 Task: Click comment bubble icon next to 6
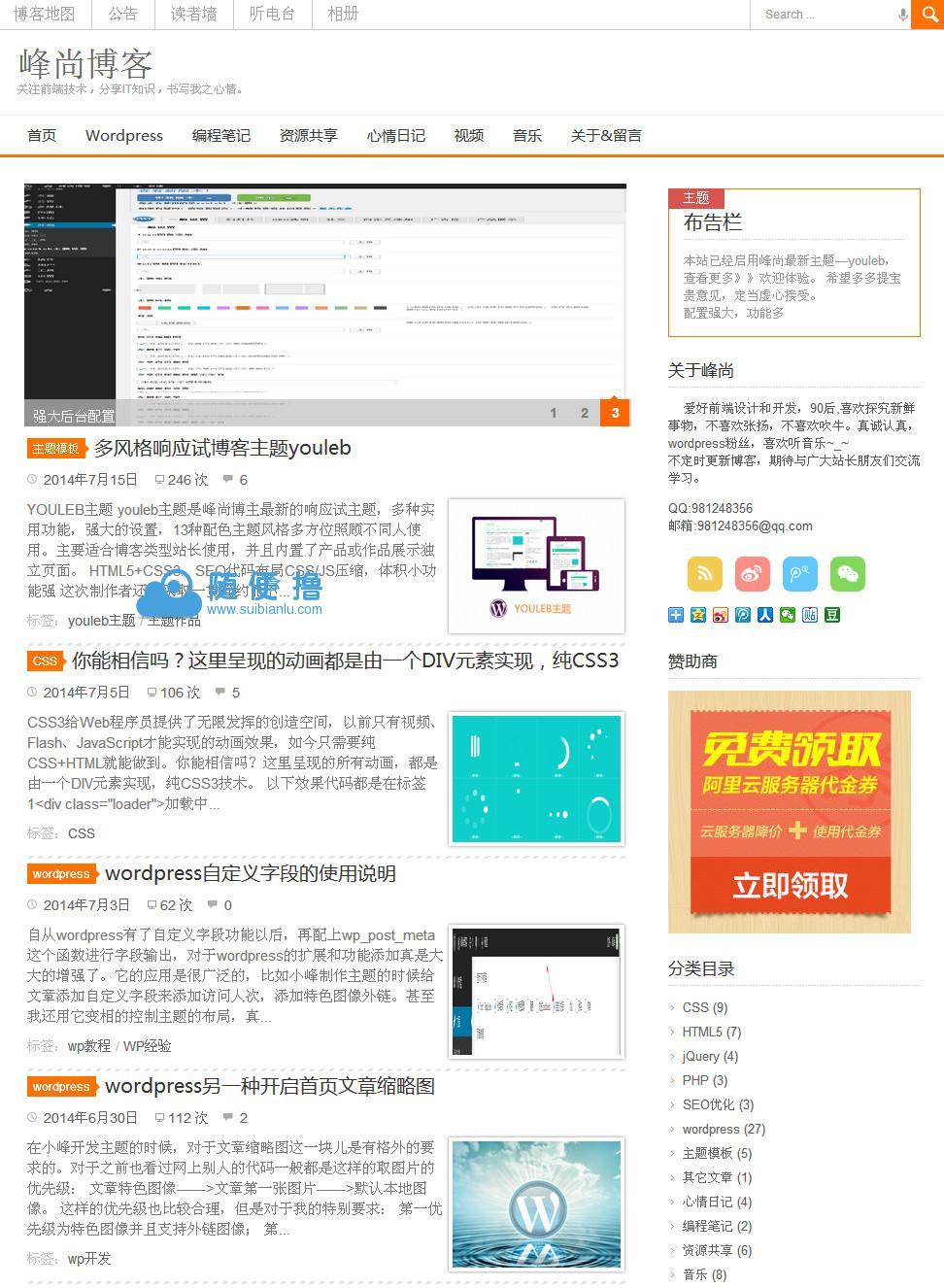pyautogui.click(x=228, y=479)
